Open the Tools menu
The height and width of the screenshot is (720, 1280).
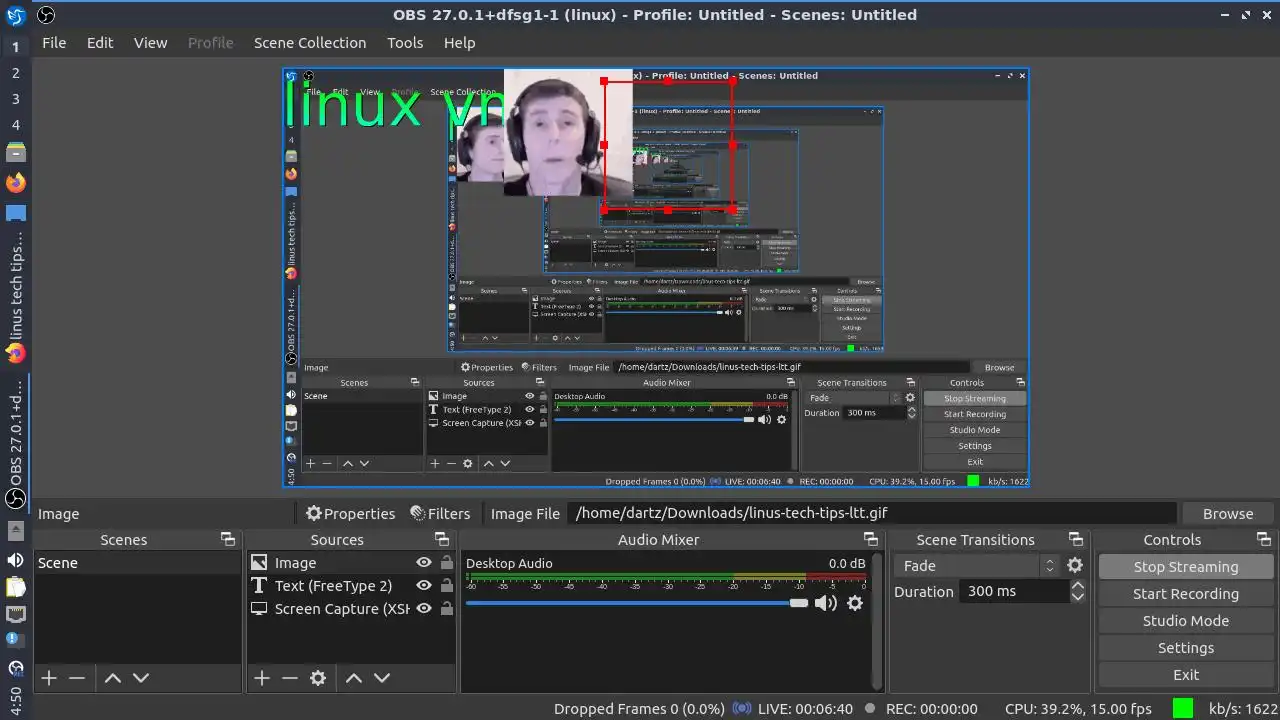tap(405, 43)
